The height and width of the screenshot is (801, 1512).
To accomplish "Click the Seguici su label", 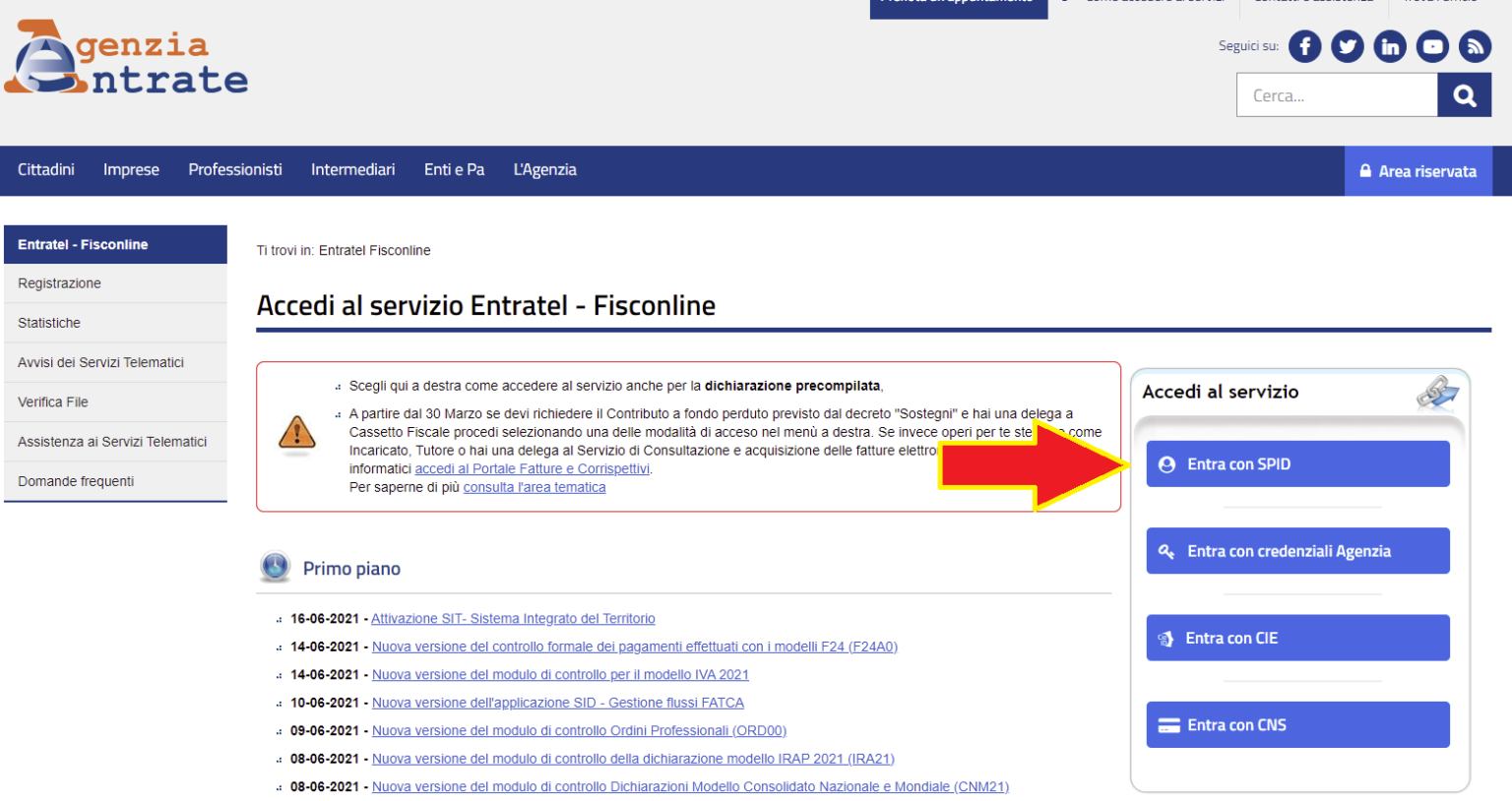I will click(x=1248, y=46).
